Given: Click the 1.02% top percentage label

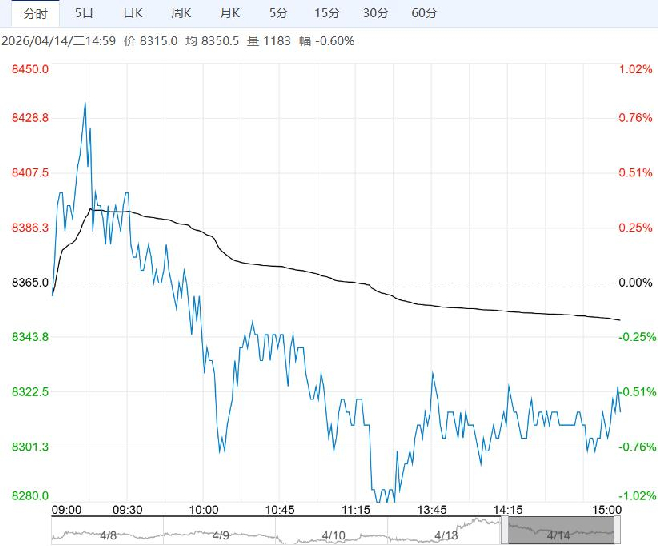Looking at the screenshot, I should click(635, 69).
